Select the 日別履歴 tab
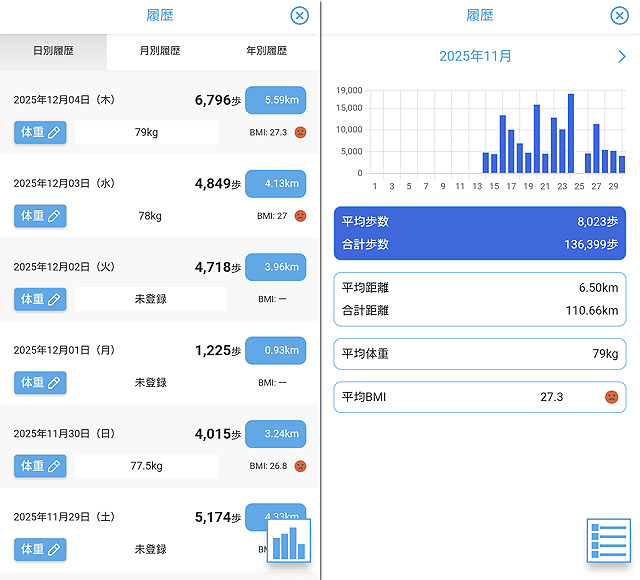The height and width of the screenshot is (580, 640). point(53,51)
